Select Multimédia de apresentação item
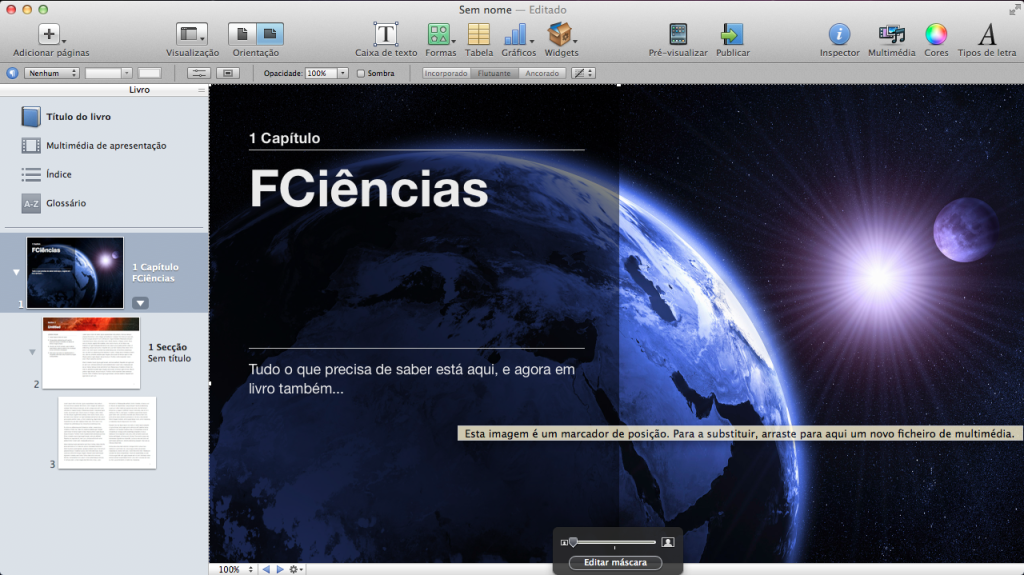The width and height of the screenshot is (1024, 575). coord(93,146)
